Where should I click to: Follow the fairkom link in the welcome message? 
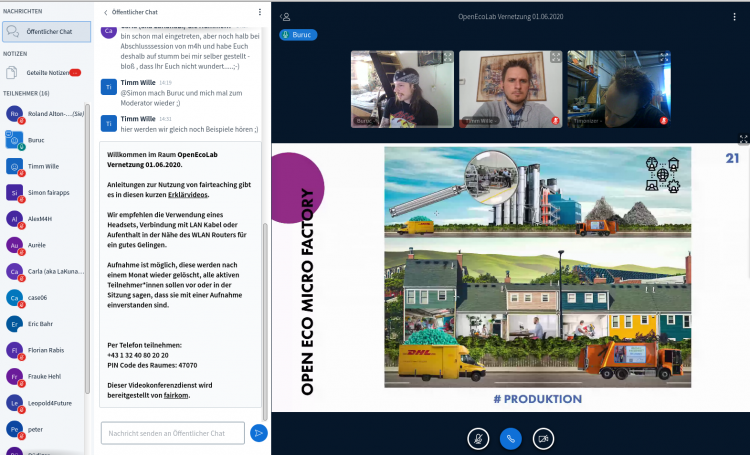(x=177, y=395)
